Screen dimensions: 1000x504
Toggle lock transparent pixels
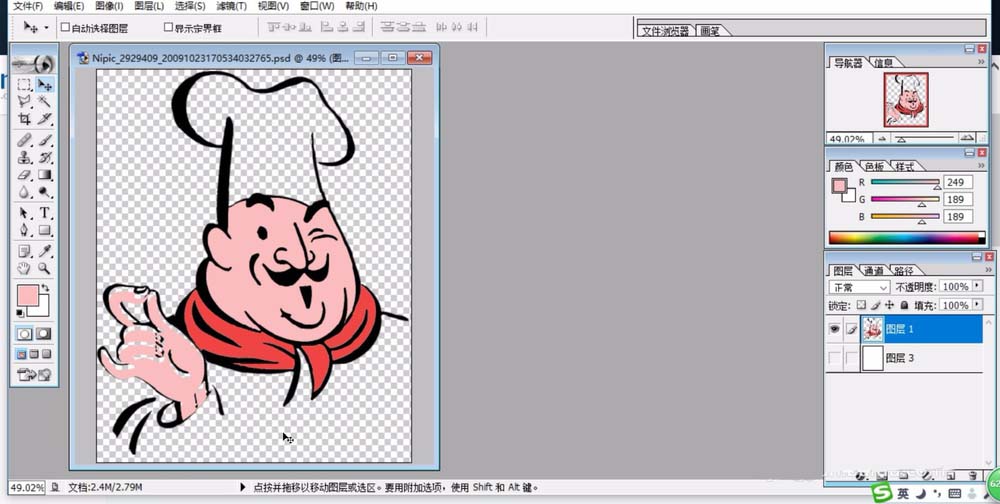point(861,306)
